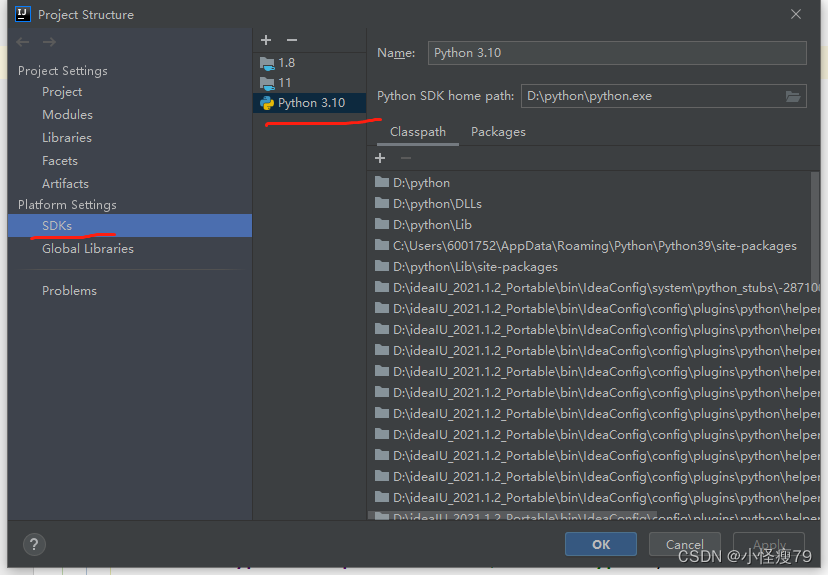The width and height of the screenshot is (828, 575).
Task: Click the folder icon beside D:\python\Lib
Action: click(x=381, y=224)
